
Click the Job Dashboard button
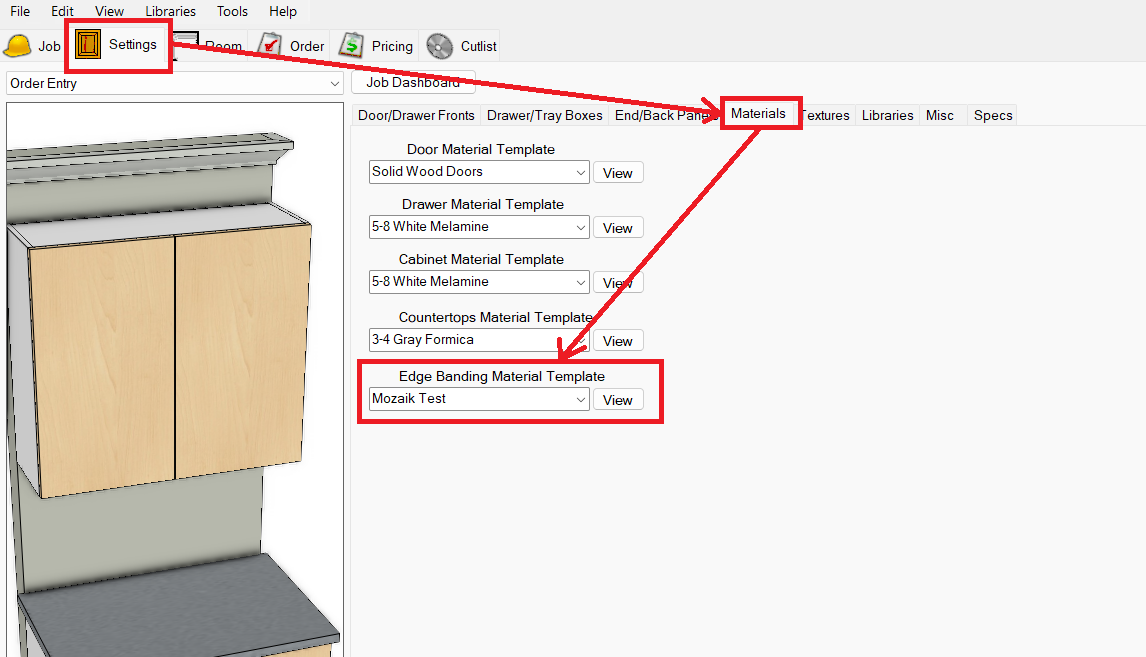tap(412, 83)
